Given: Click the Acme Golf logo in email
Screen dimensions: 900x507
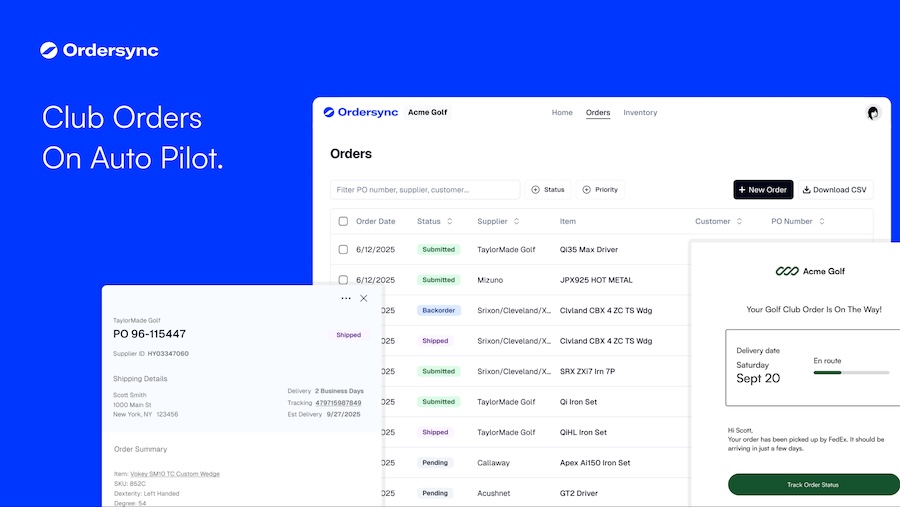Looking at the screenshot, I should (x=810, y=271).
